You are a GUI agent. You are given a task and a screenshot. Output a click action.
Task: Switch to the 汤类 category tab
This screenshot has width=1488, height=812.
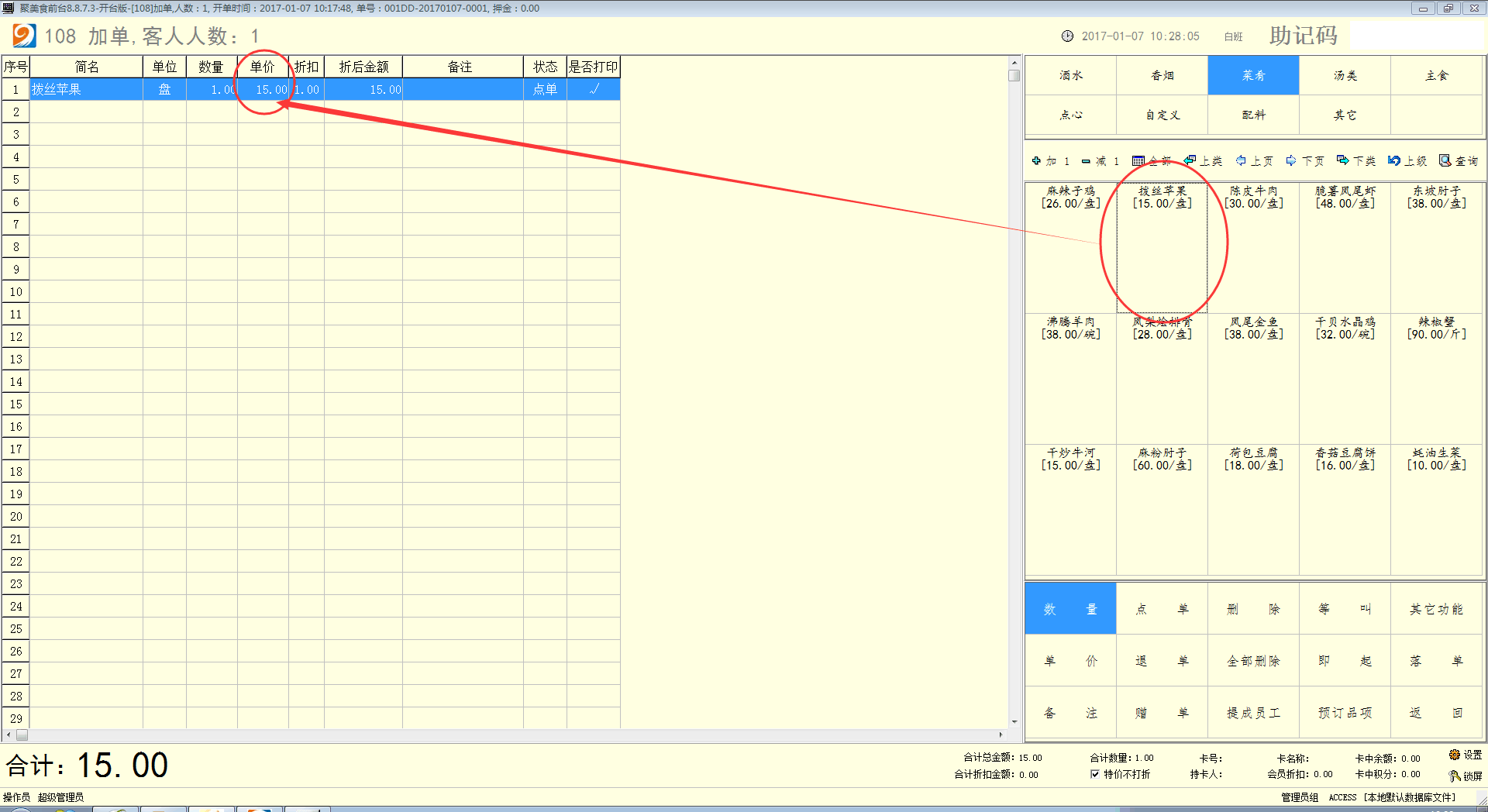click(x=1345, y=75)
